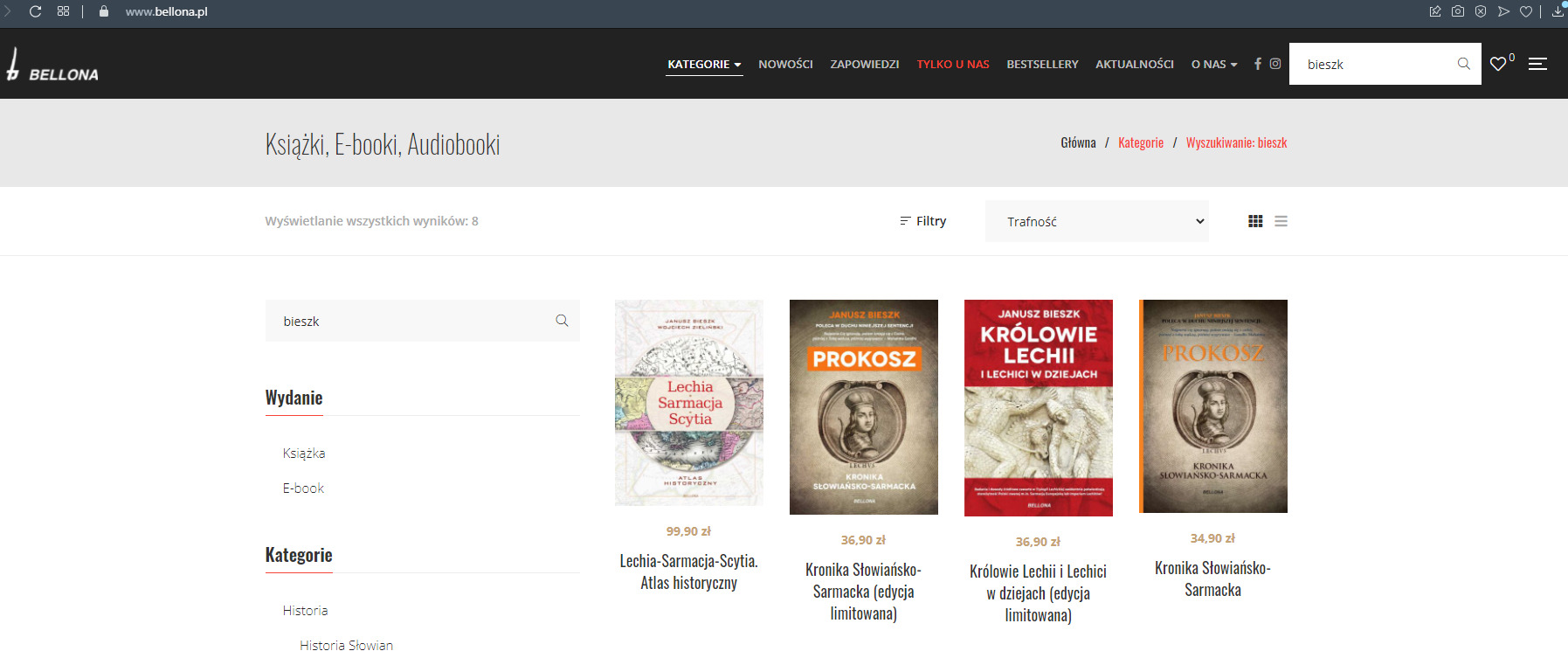Filter by Książka edition
Image resolution: width=1568 pixels, height=658 pixels.
point(304,453)
